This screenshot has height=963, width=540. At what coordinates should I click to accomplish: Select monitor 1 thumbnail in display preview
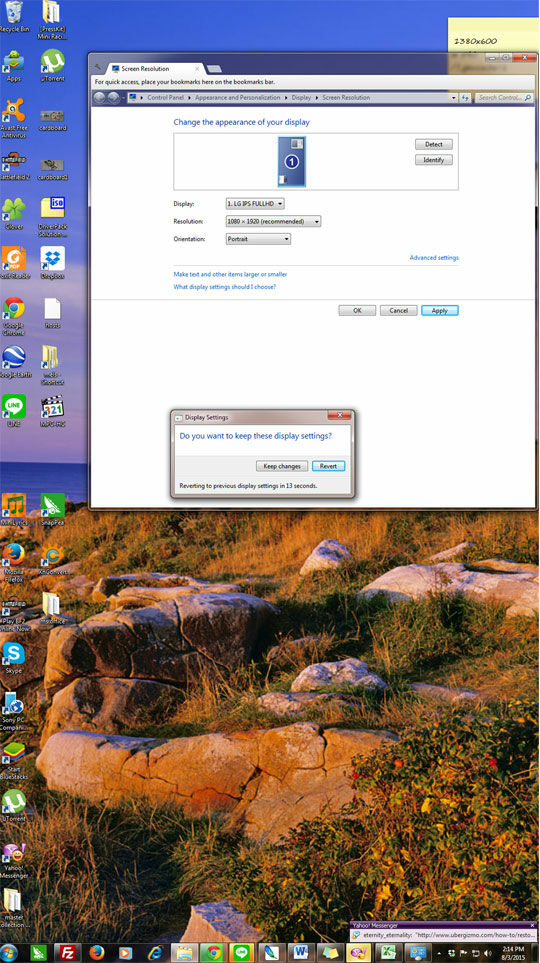click(292, 162)
